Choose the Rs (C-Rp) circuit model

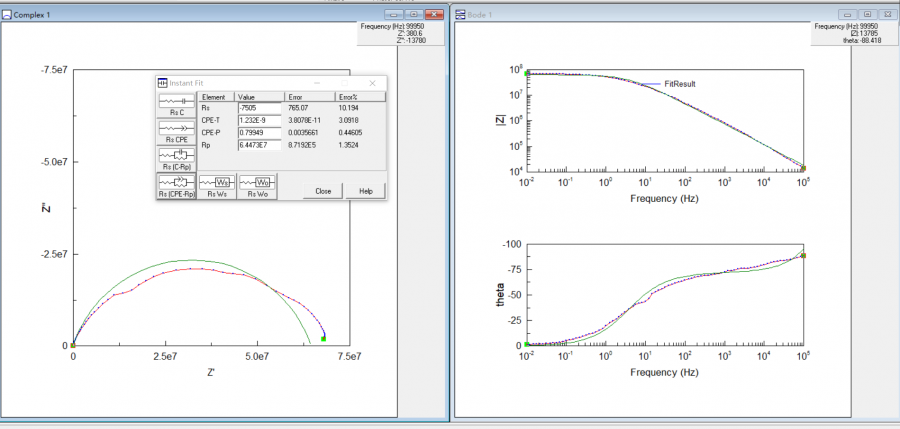(176, 158)
